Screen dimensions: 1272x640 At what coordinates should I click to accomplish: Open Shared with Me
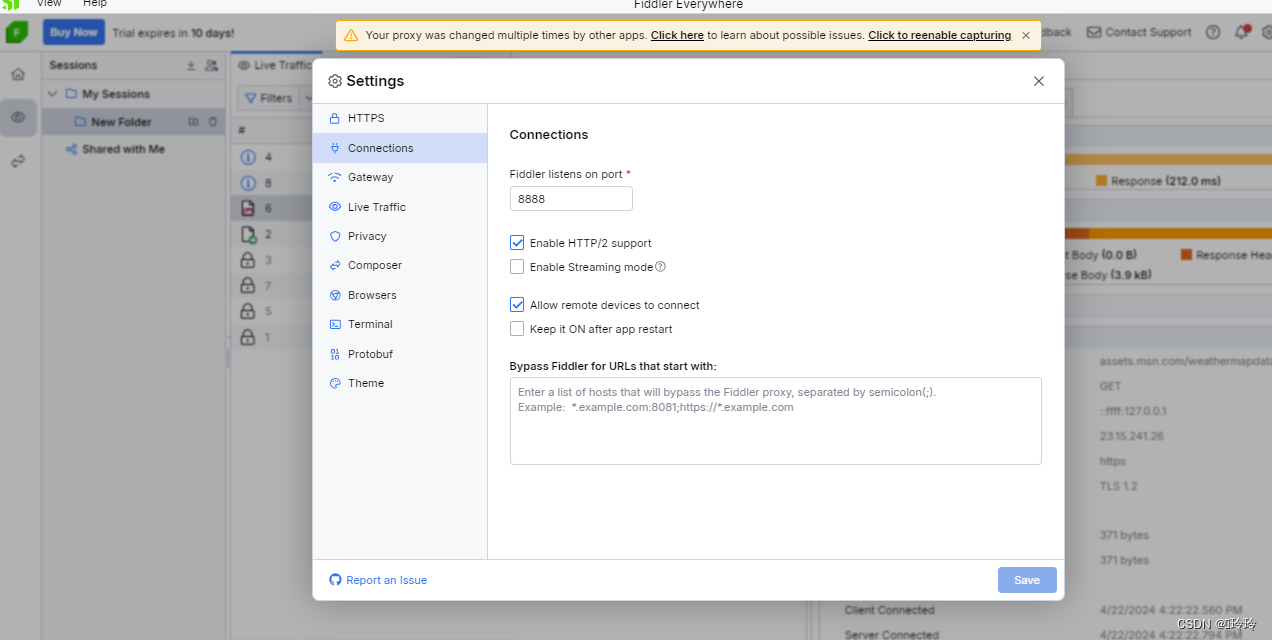(x=123, y=149)
